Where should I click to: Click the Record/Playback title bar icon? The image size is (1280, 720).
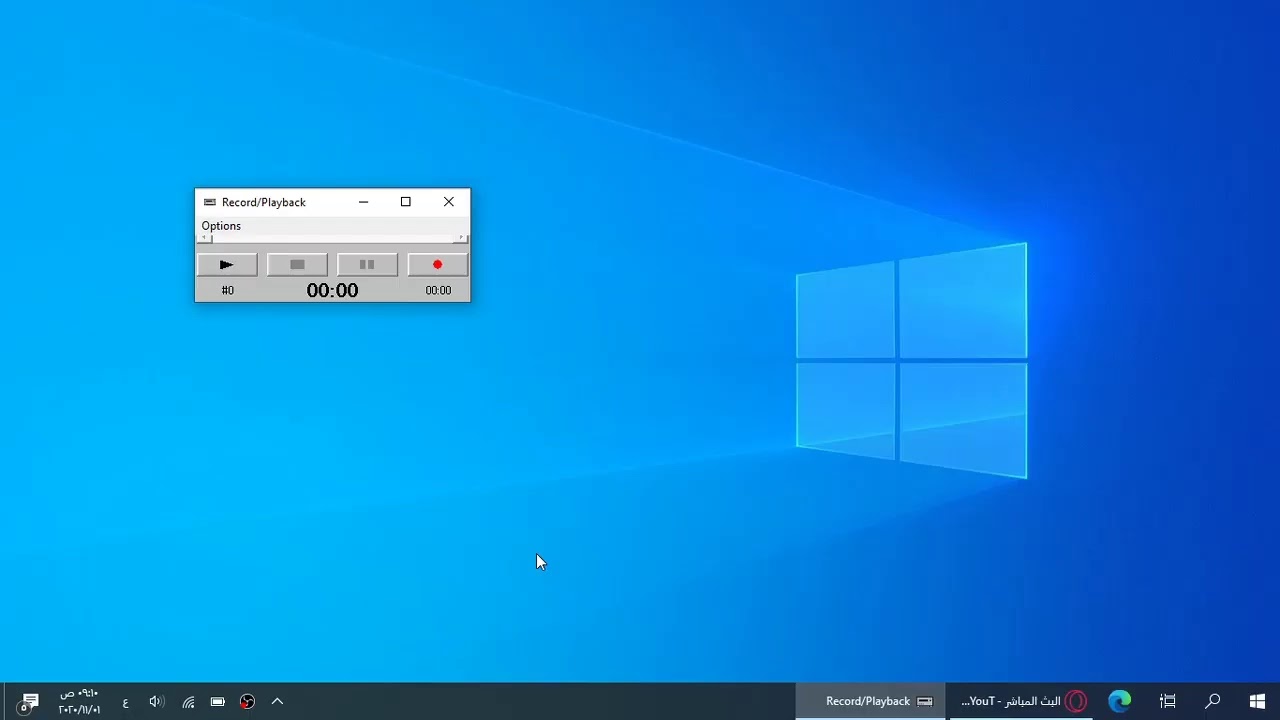(210, 202)
